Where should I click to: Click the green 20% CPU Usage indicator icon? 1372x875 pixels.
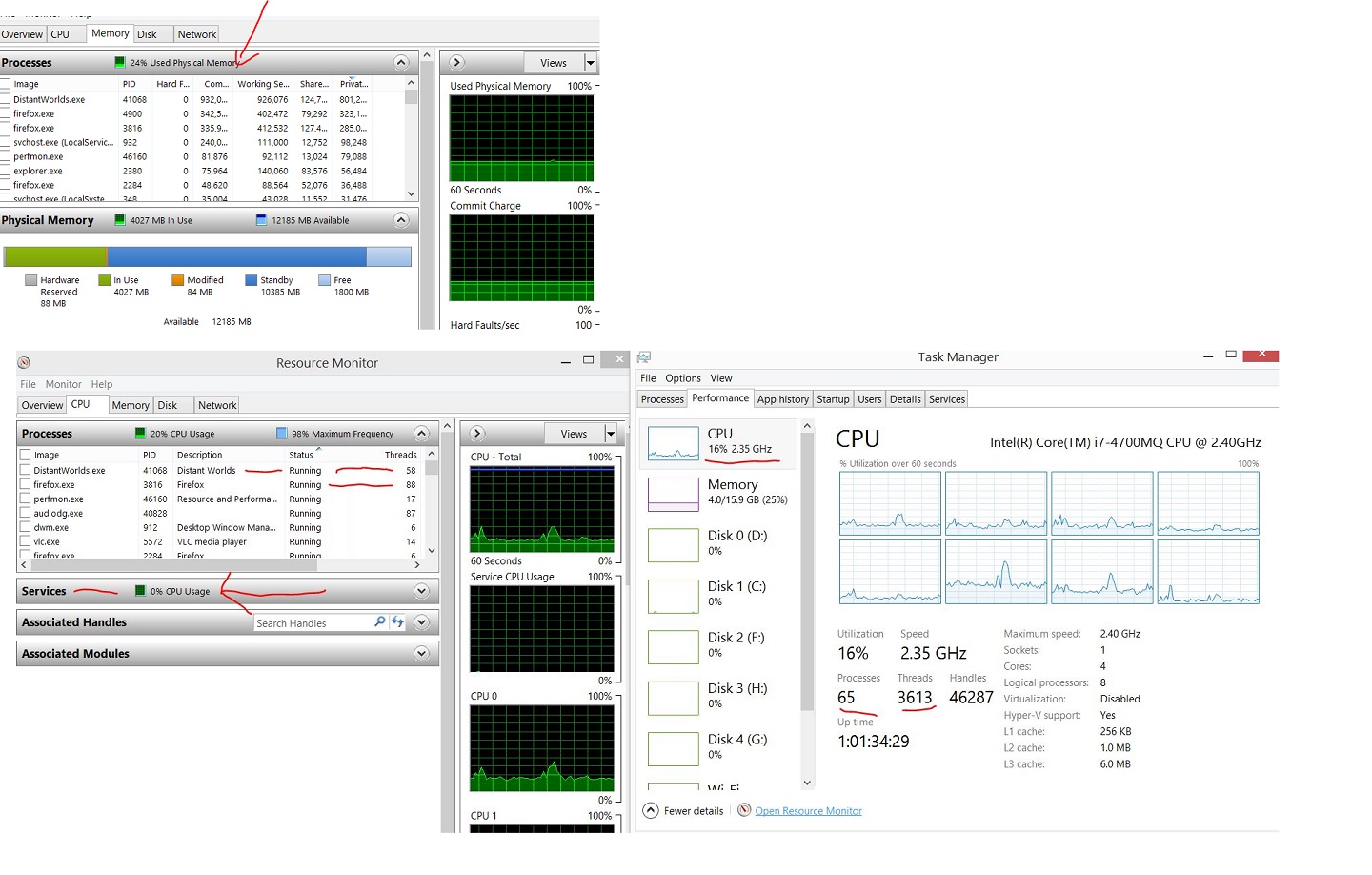[x=140, y=433]
